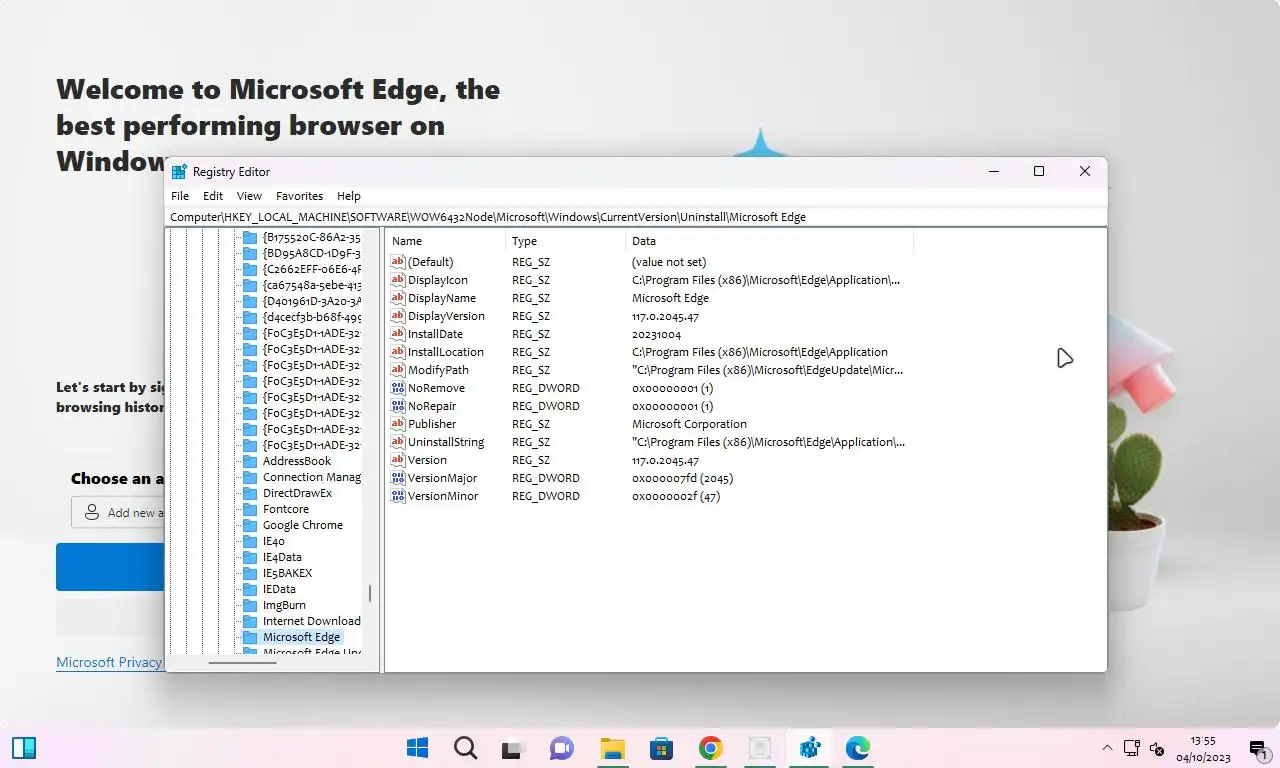
Task: Open Teams Chat from the taskbar
Action: (x=561, y=748)
